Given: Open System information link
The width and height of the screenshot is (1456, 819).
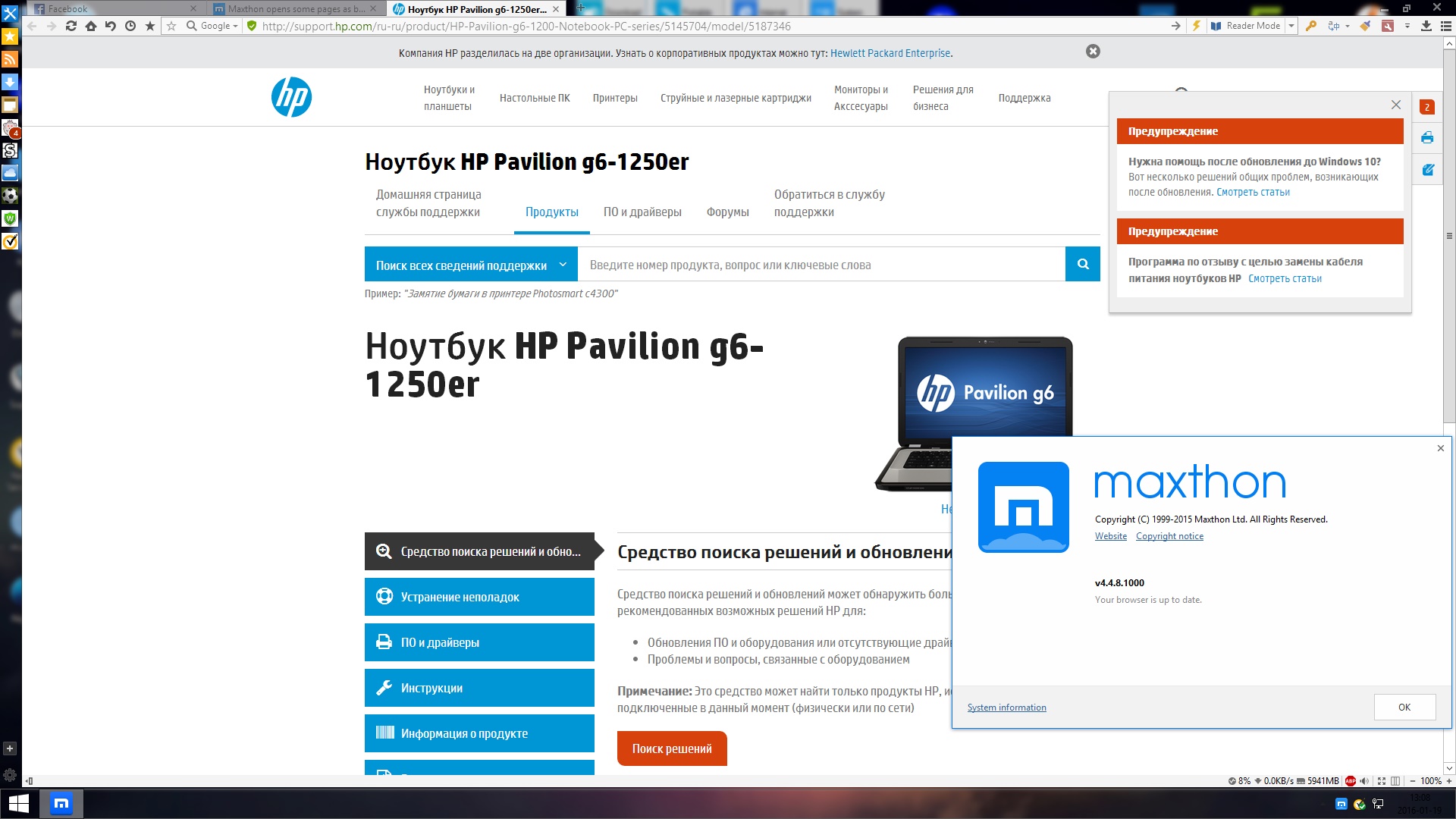Looking at the screenshot, I should tap(1006, 708).
